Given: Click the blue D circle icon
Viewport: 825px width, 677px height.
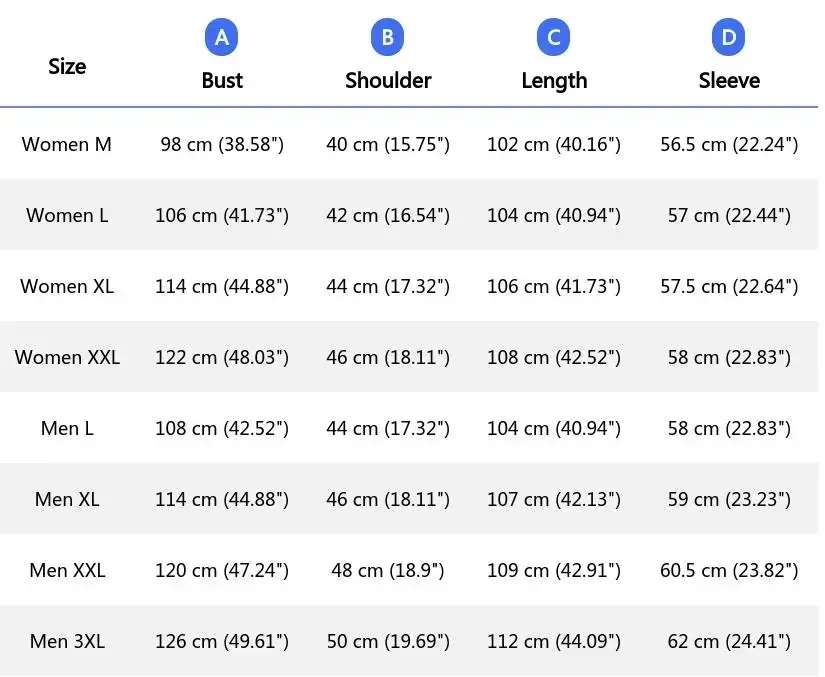Looking at the screenshot, I should click(x=728, y=38).
